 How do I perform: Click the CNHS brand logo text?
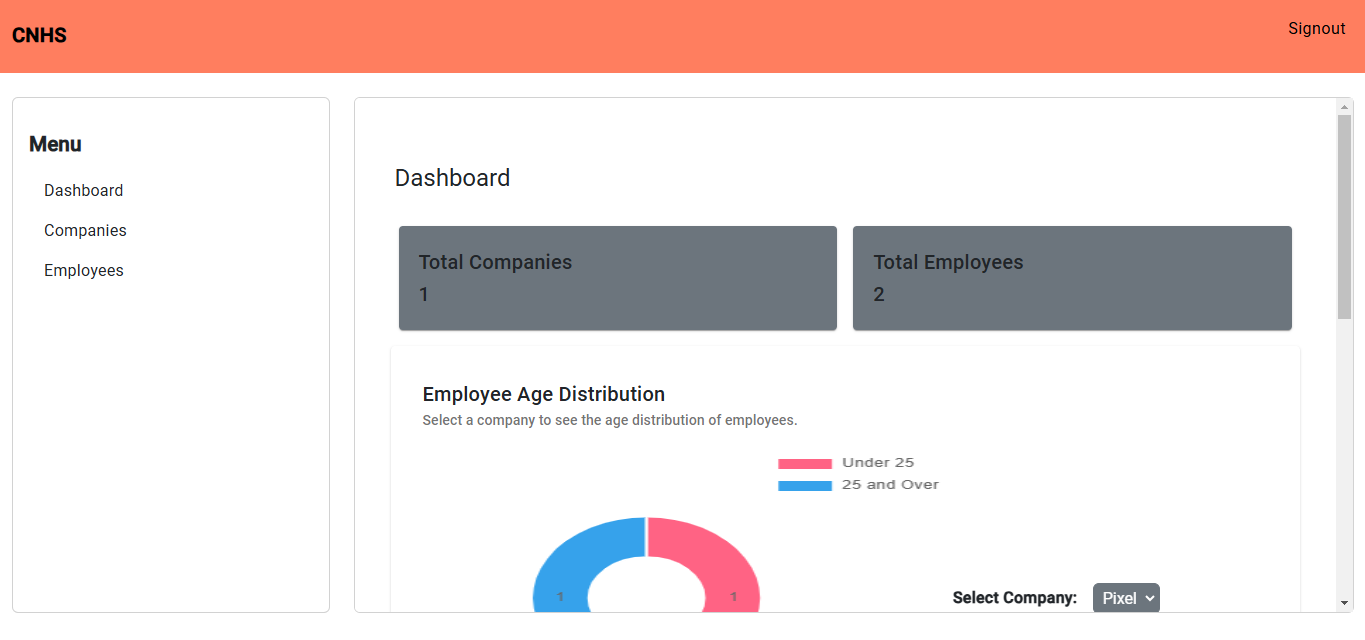pyautogui.click(x=39, y=36)
